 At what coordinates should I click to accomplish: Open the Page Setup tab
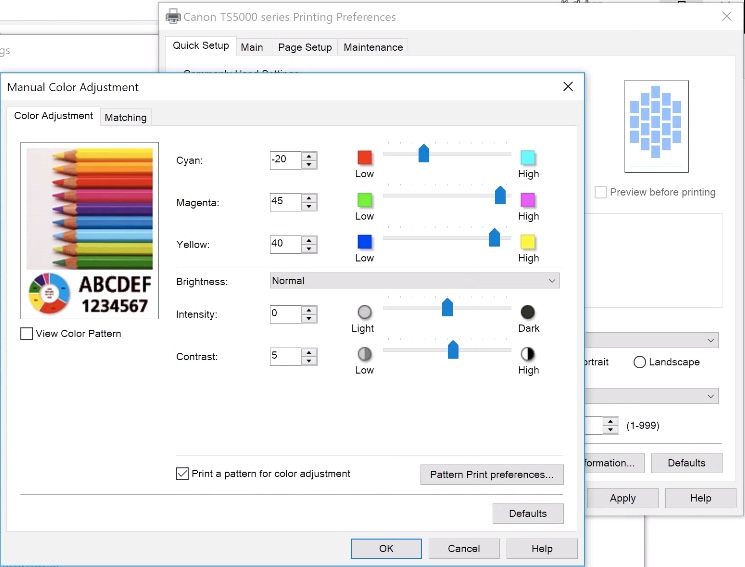pos(305,47)
